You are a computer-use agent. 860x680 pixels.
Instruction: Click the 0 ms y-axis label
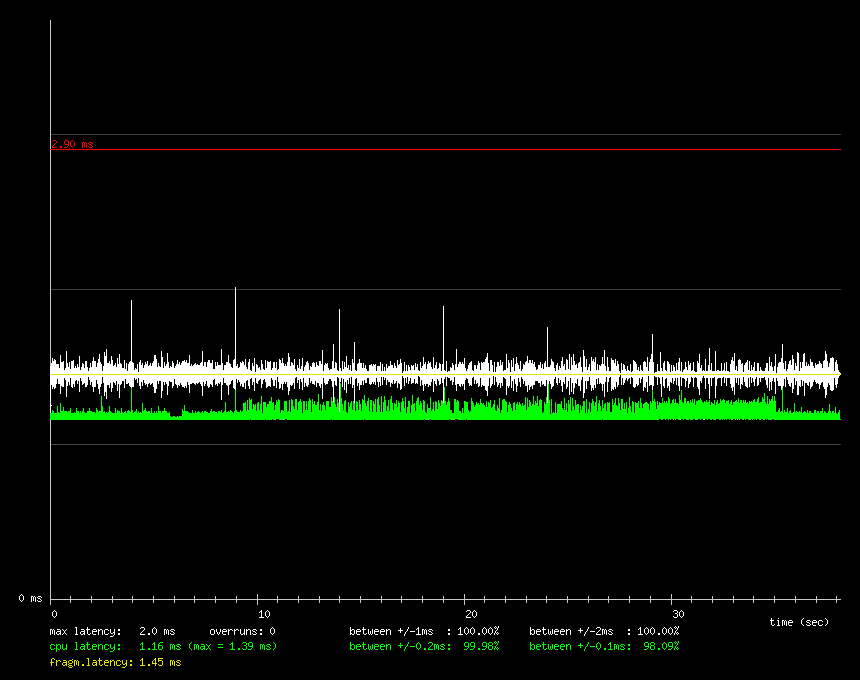pos(28,598)
